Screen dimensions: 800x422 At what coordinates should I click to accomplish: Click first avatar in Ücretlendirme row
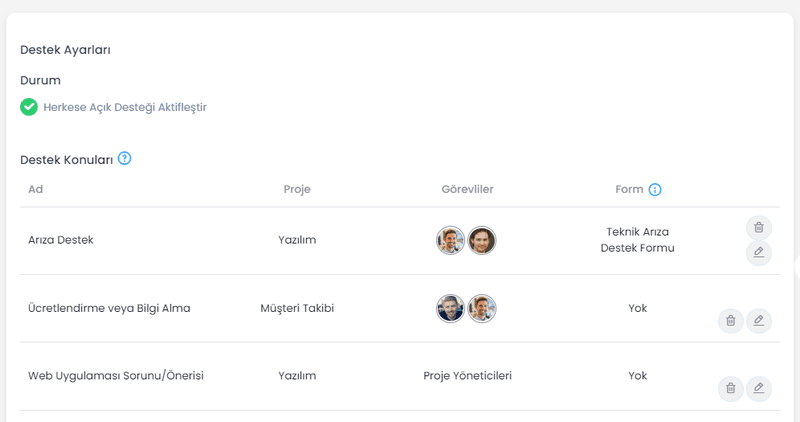[451, 308]
